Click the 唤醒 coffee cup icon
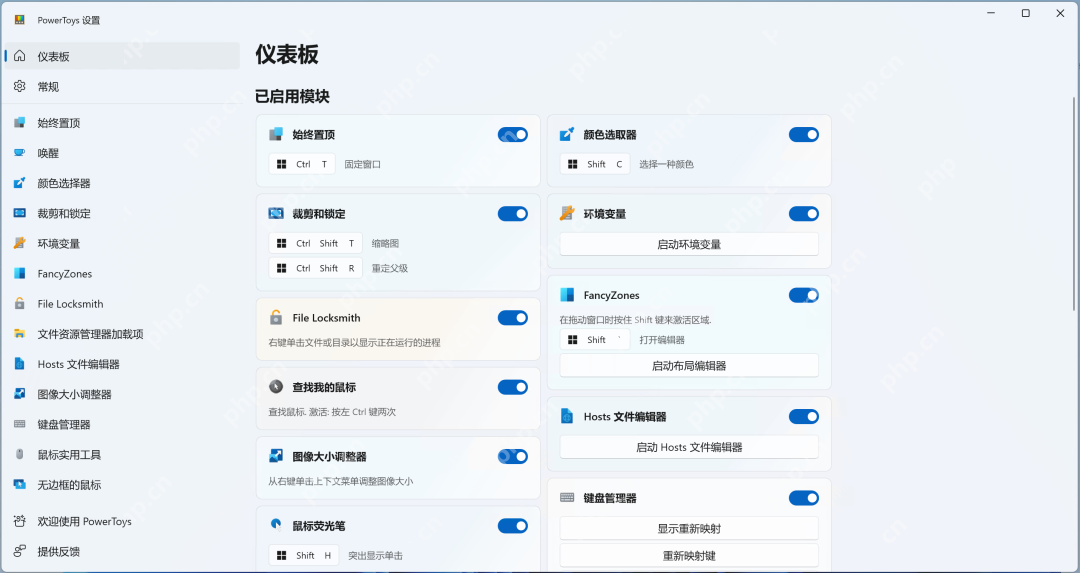 coord(19,153)
